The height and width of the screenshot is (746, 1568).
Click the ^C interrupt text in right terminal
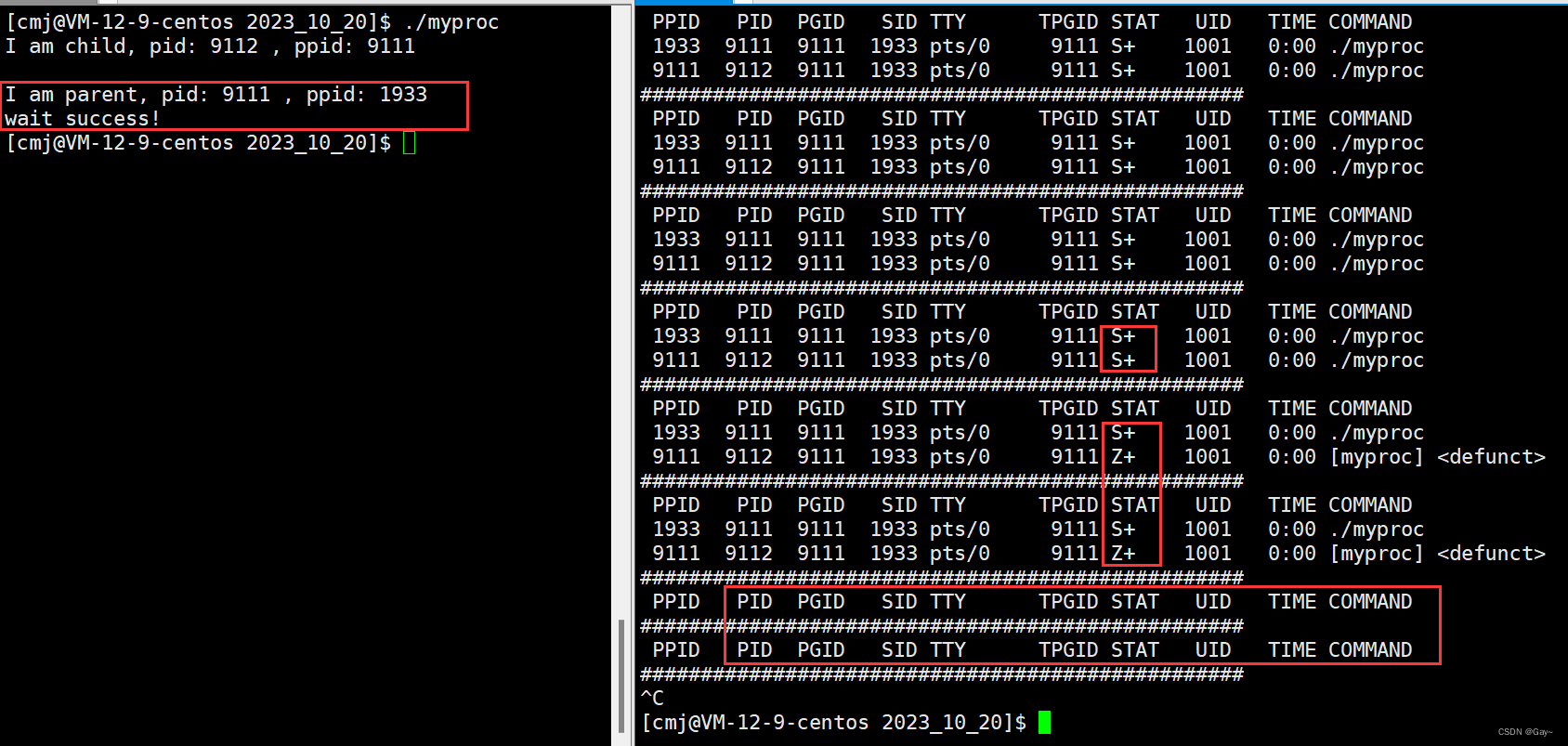click(652, 698)
